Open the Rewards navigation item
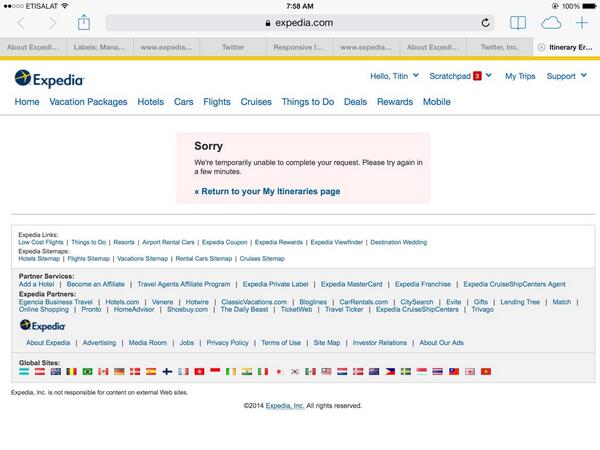Image resolution: width=600 pixels, height=450 pixels. pos(395,102)
